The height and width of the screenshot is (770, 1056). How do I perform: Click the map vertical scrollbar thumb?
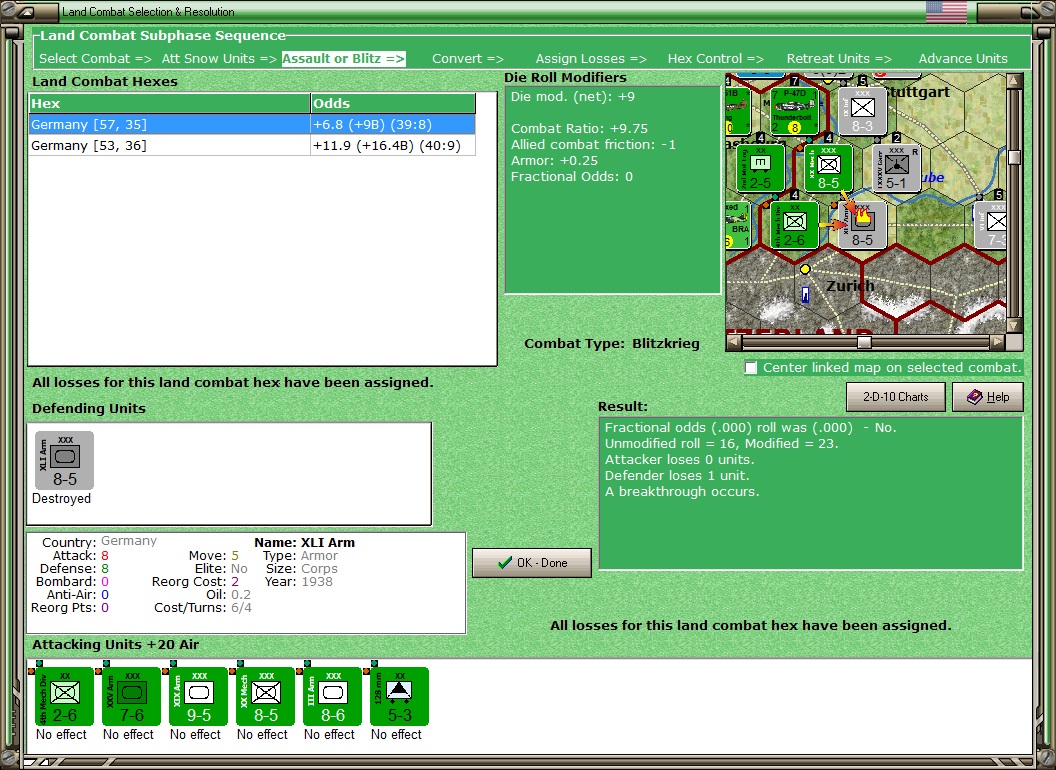coord(1014,158)
